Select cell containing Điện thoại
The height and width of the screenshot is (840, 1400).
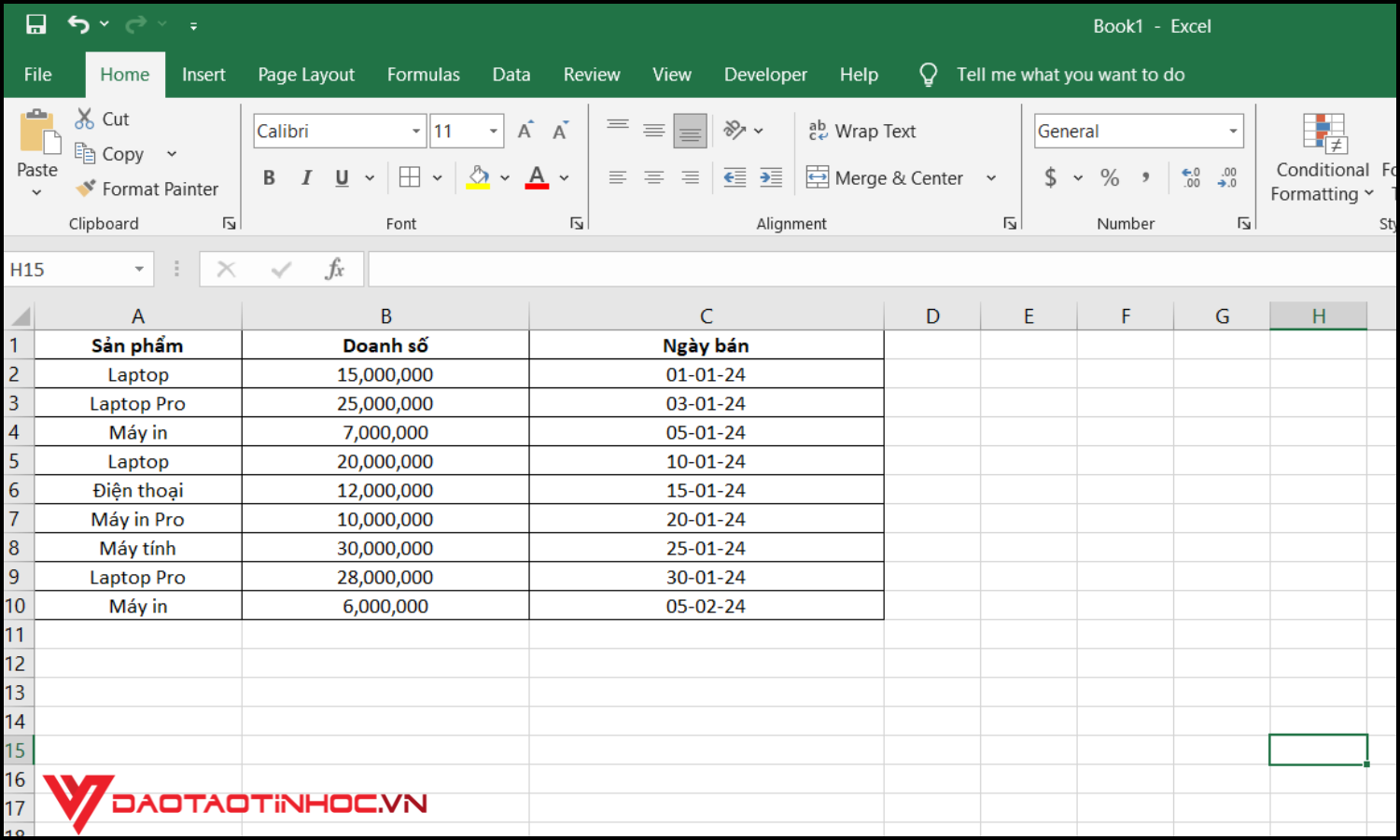click(138, 490)
